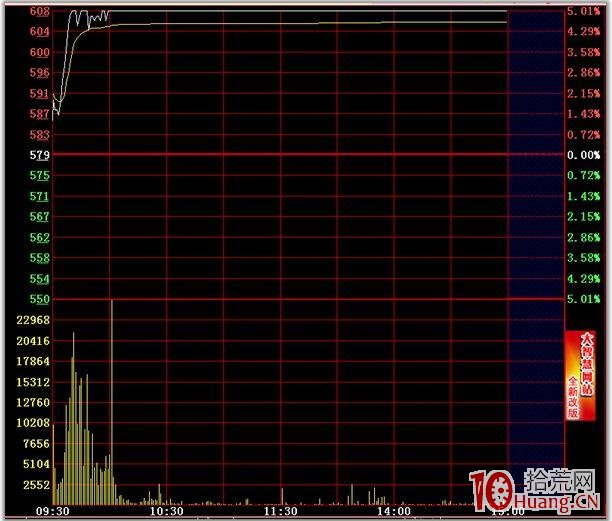Click the red 1.43% percentage label
This screenshot has width=612, height=521.
point(584,114)
